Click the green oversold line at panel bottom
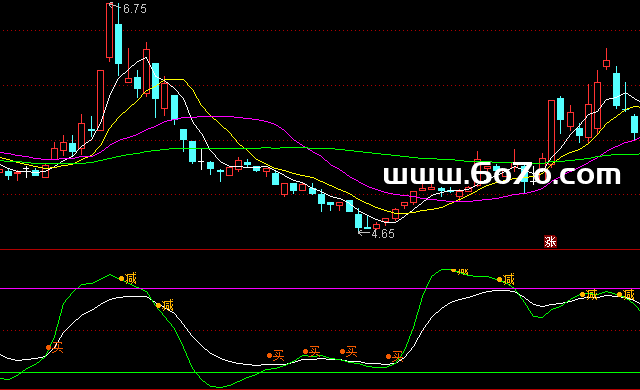This screenshot has height=390, width=640. 320,372
